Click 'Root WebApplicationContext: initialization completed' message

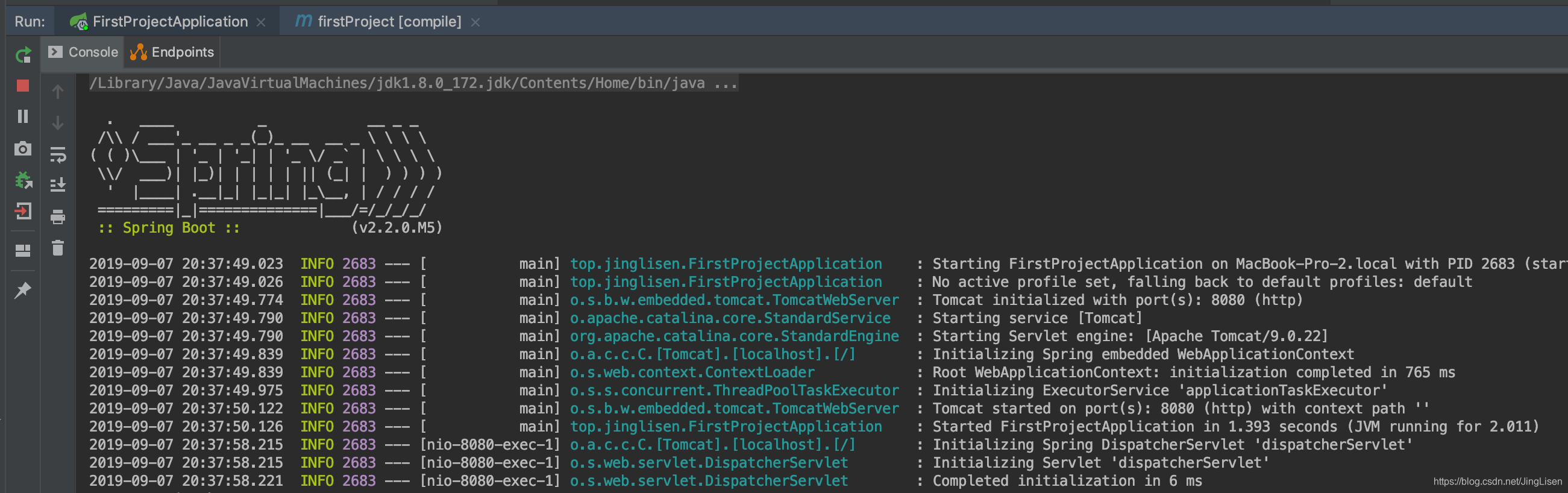(x=1194, y=372)
